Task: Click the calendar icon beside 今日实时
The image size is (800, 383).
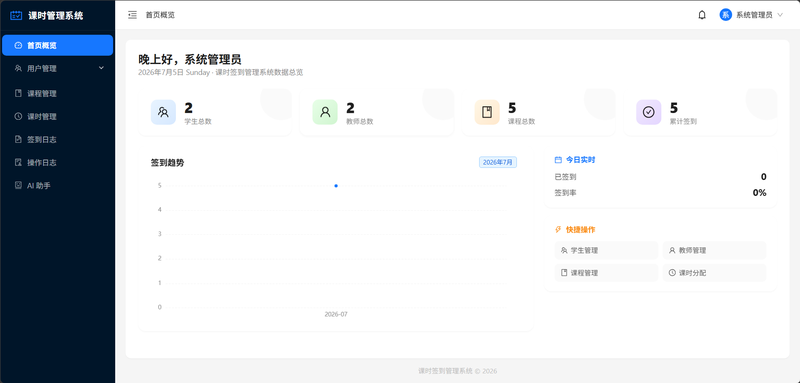Action: coord(558,160)
